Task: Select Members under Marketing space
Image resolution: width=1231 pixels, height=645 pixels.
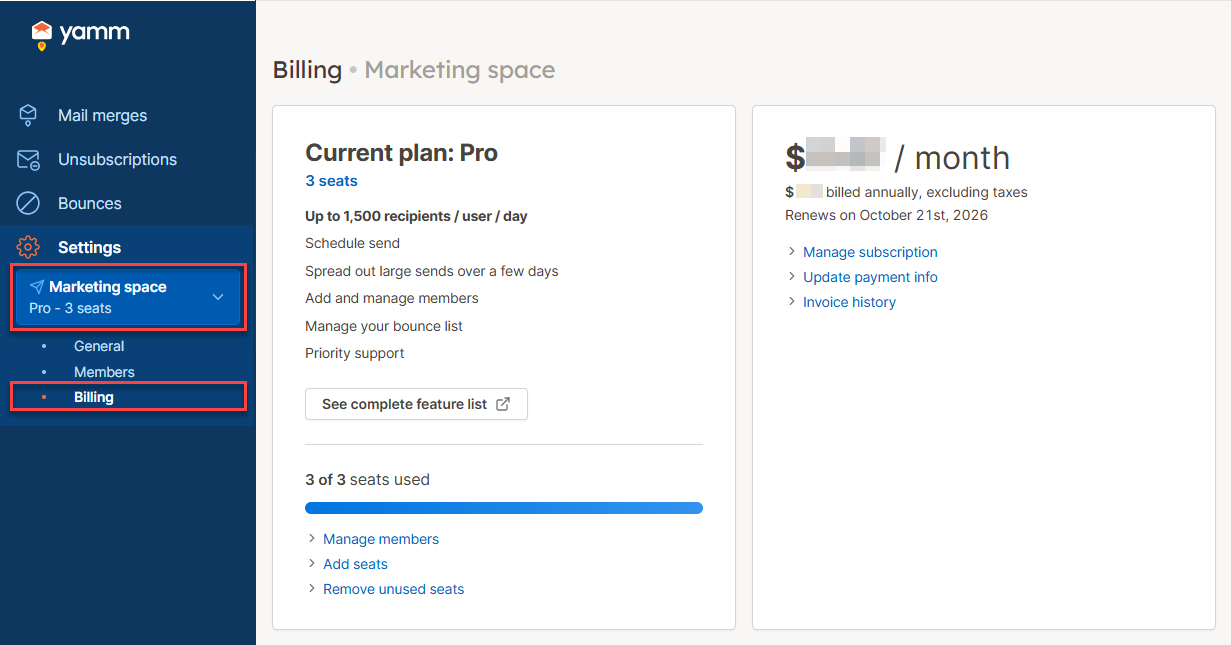Action: pyautogui.click(x=104, y=371)
